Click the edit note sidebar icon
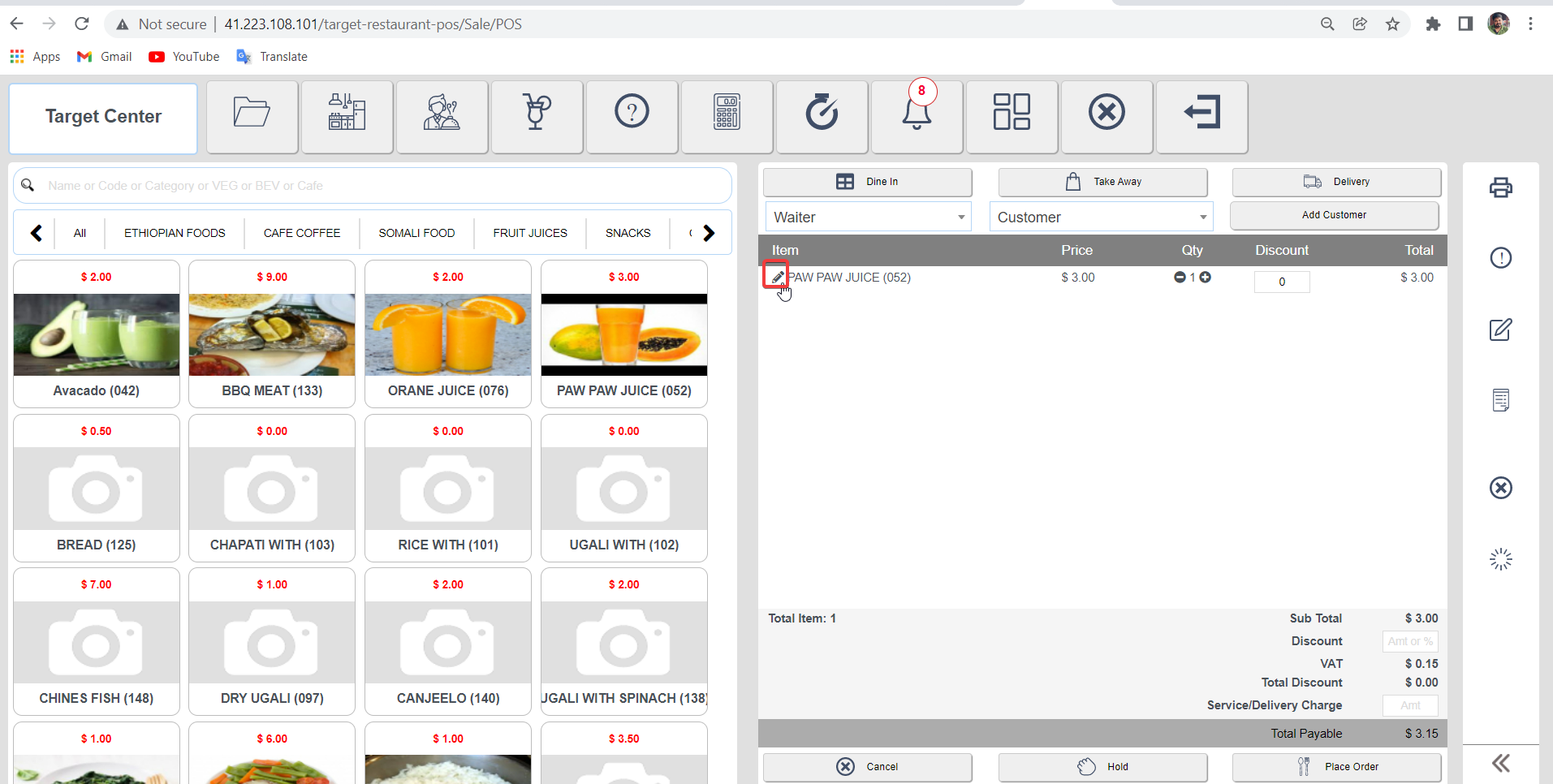The image size is (1553, 784). (1501, 330)
